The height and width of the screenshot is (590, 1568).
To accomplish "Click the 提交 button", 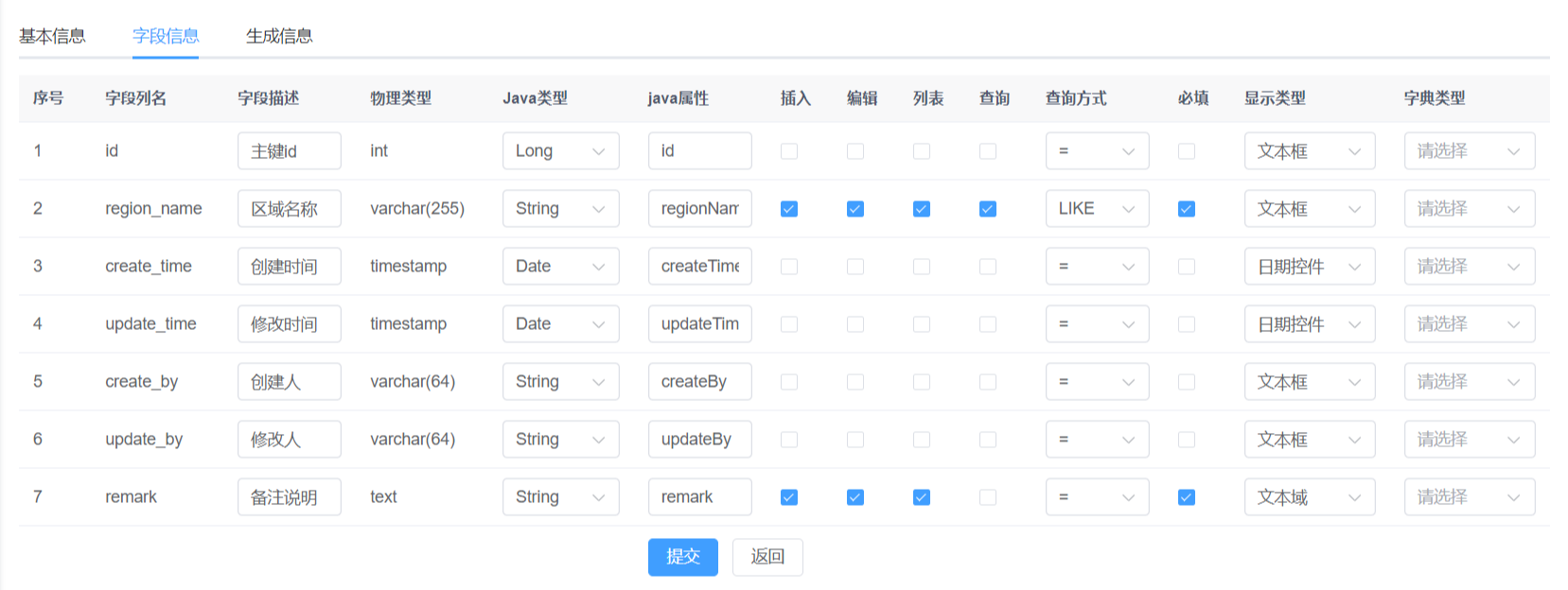I will 682,557.
